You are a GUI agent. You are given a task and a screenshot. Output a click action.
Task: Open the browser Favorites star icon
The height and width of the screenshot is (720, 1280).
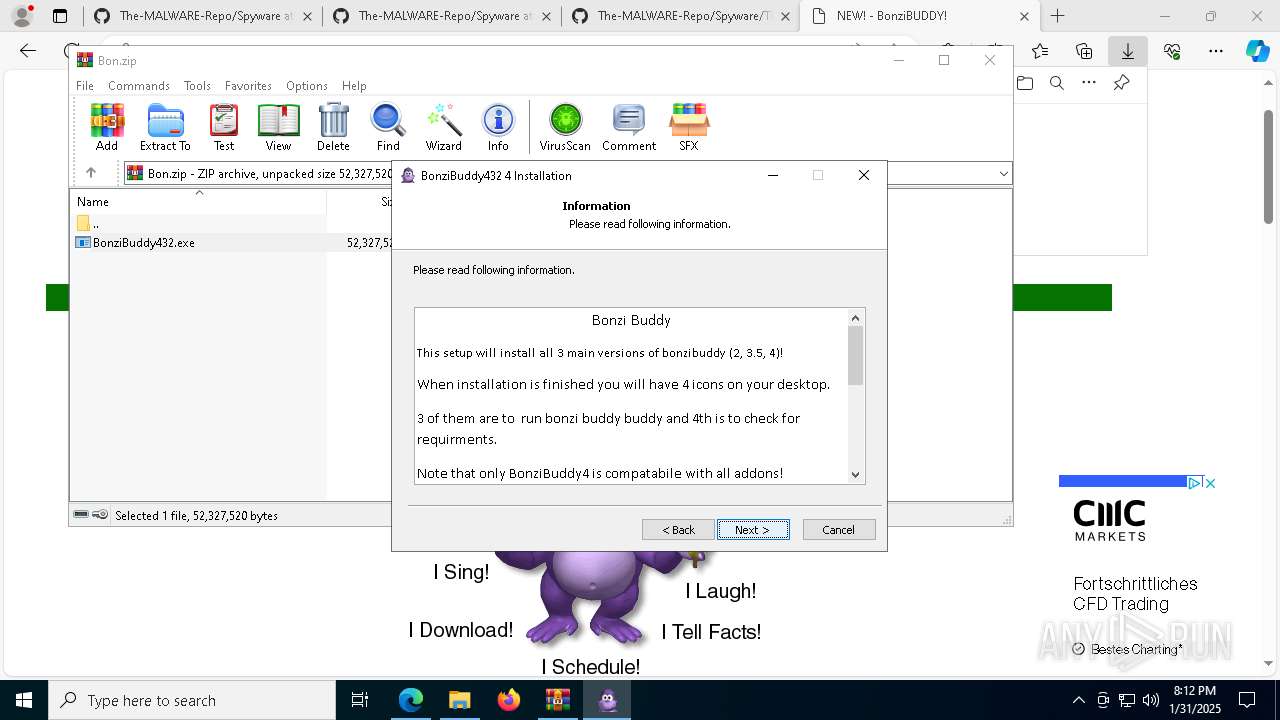pyautogui.click(x=1040, y=51)
